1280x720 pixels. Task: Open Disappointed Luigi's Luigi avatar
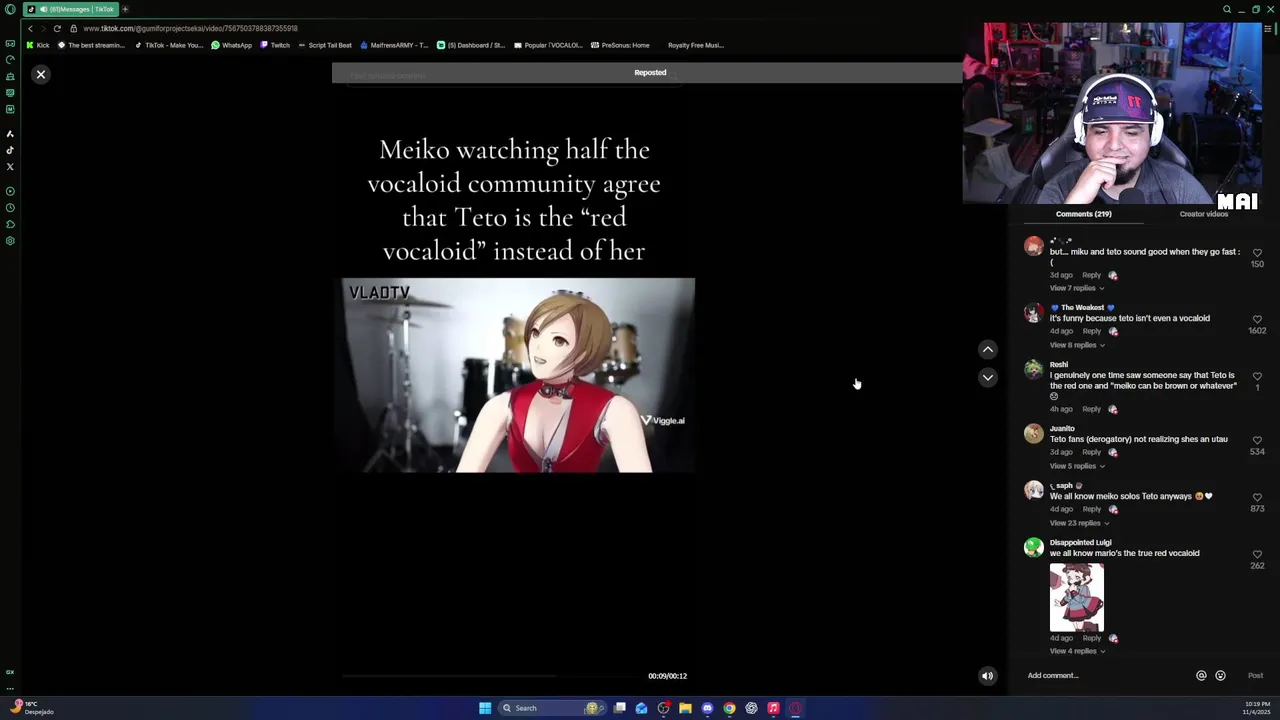(x=1033, y=547)
